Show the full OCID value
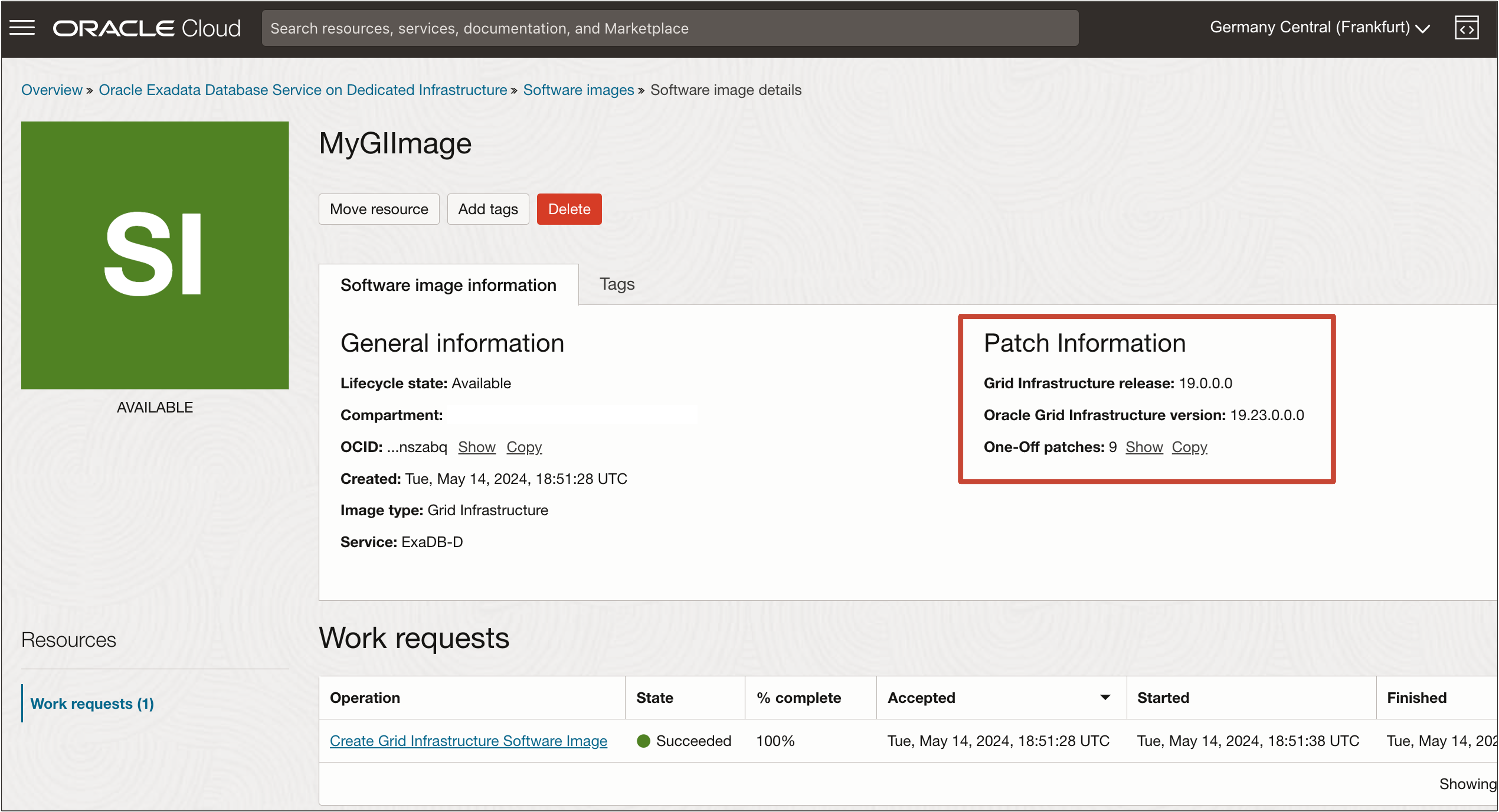This screenshot has width=1499, height=812. coord(476,447)
